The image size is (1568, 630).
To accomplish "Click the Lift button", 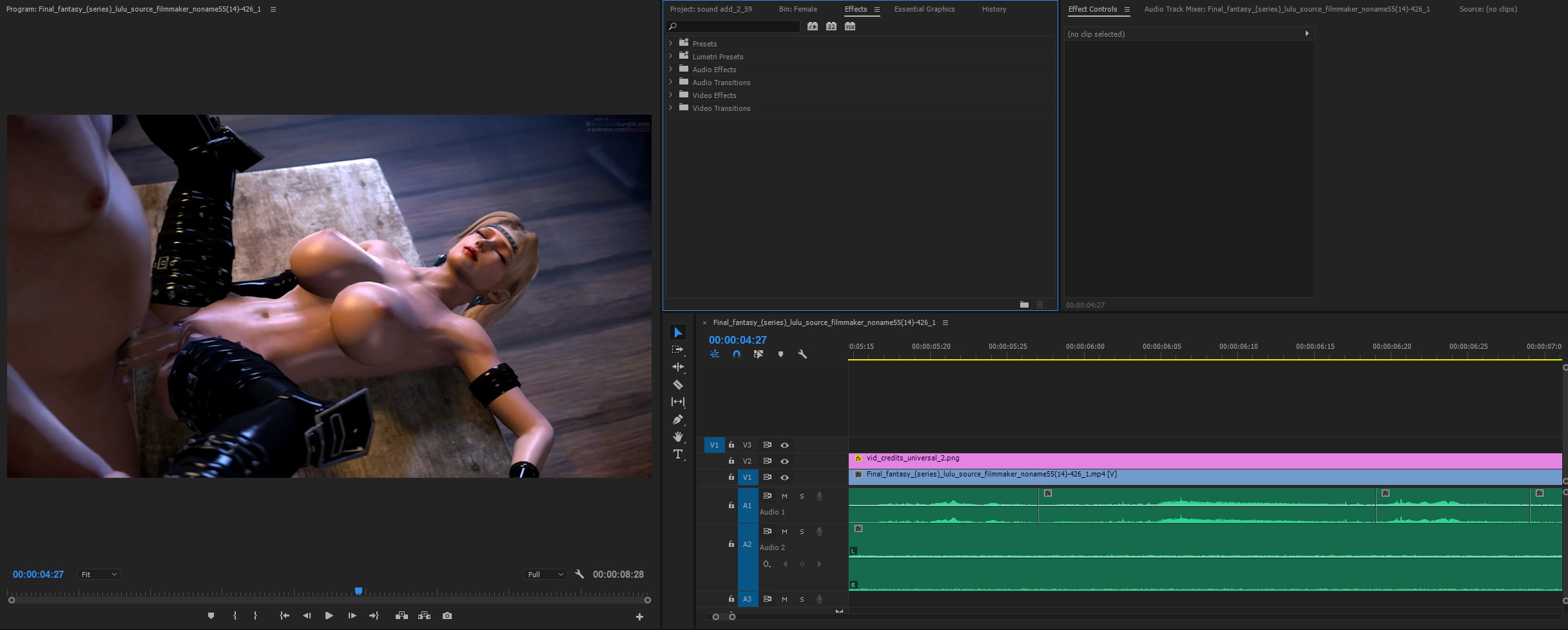I will click(402, 616).
